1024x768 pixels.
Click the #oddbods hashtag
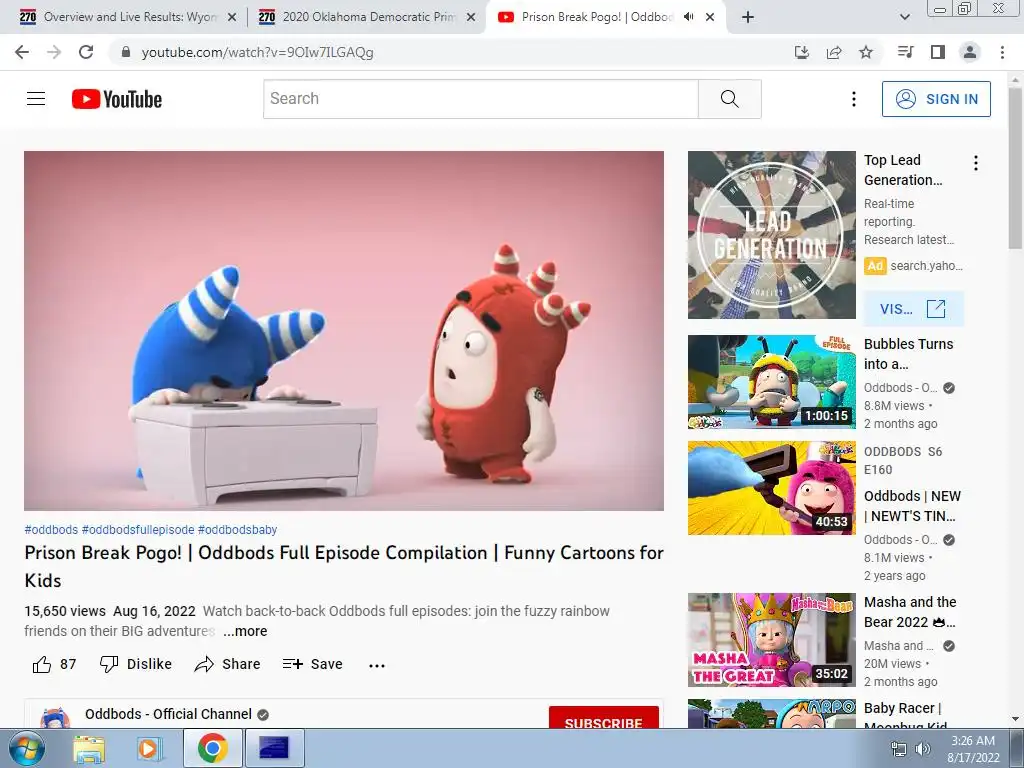coord(51,530)
